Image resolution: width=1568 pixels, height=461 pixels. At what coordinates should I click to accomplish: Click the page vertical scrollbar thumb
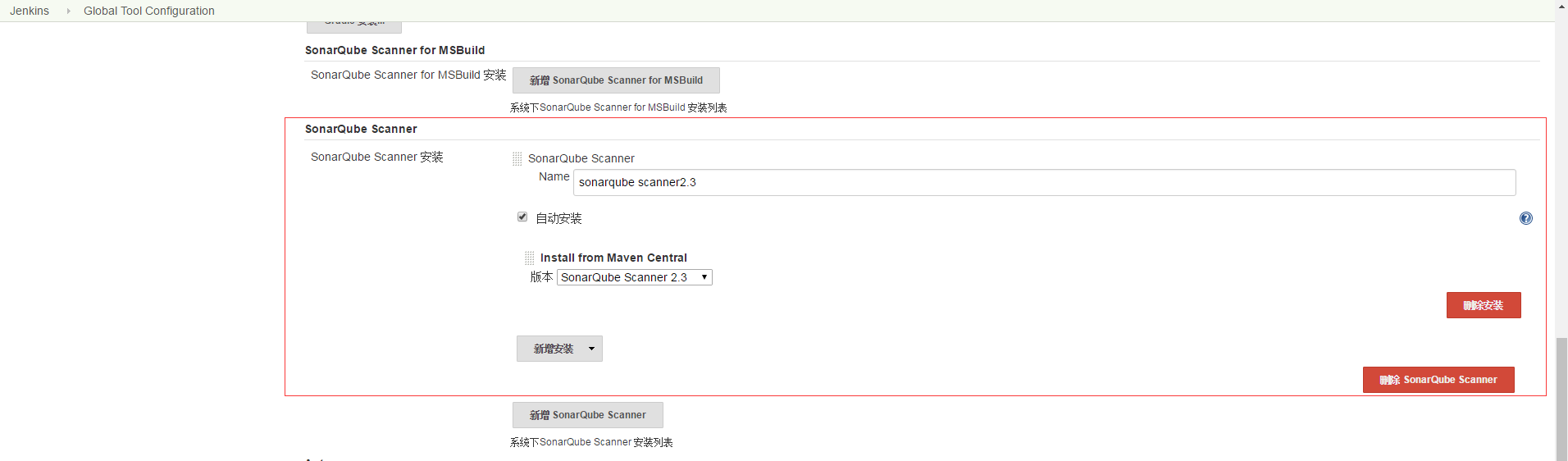tap(1561, 398)
